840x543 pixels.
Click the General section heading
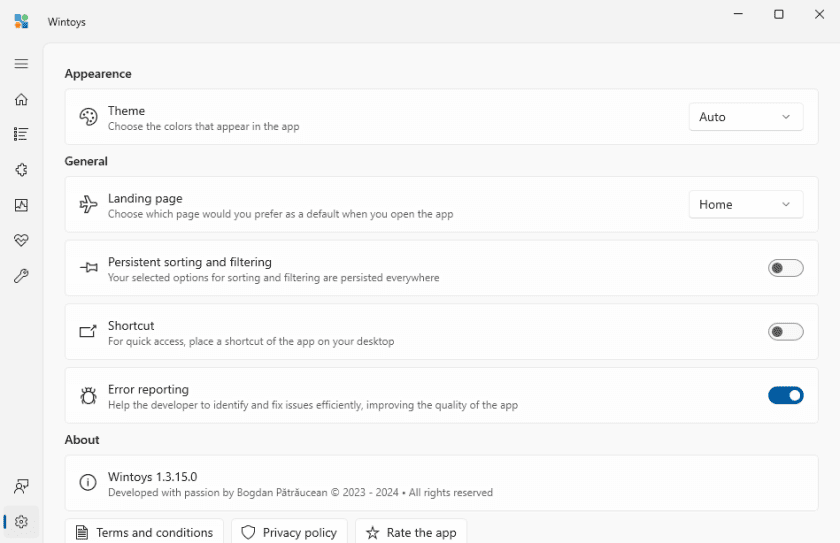86,161
